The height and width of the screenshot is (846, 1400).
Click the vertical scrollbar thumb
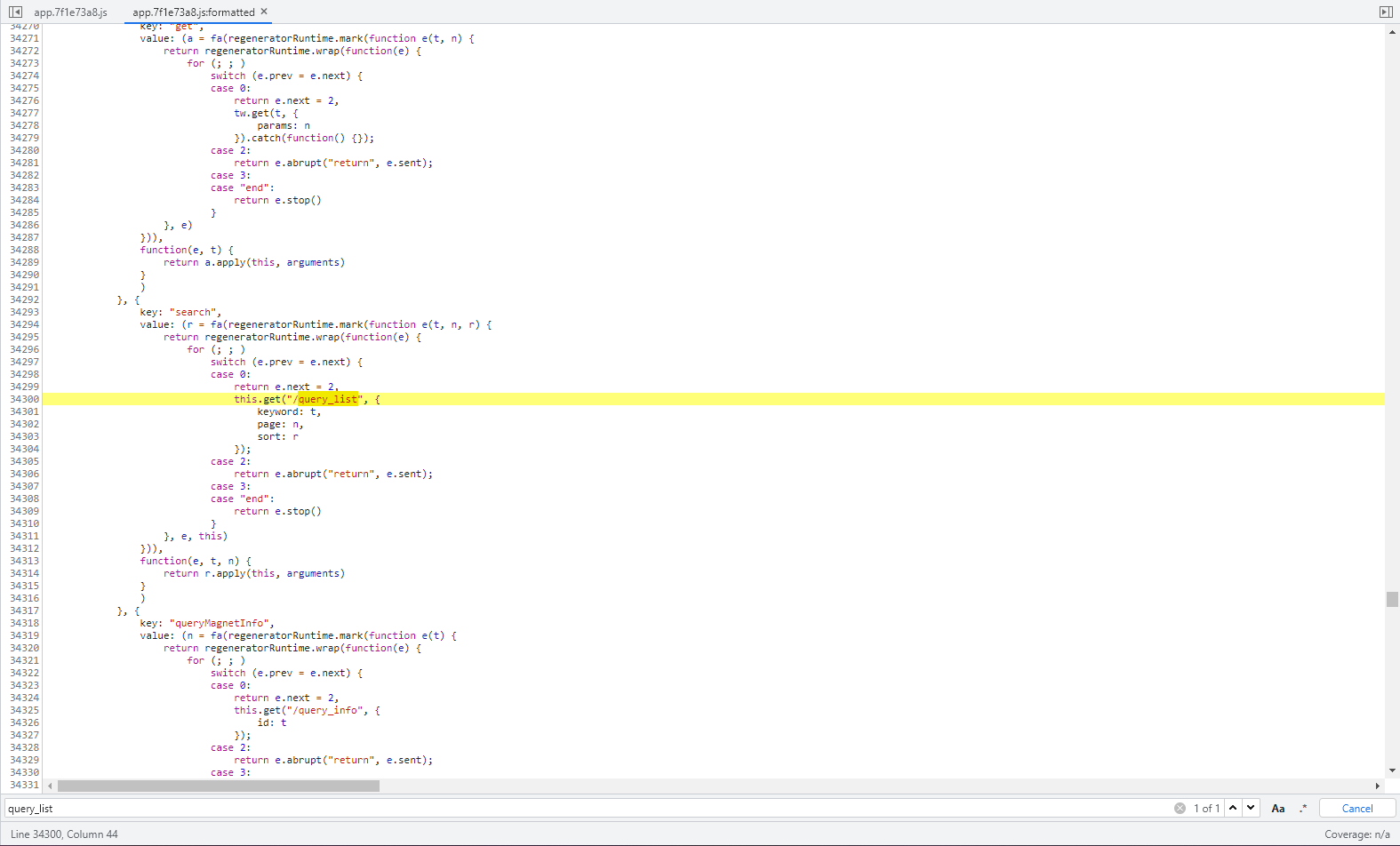pos(1392,599)
